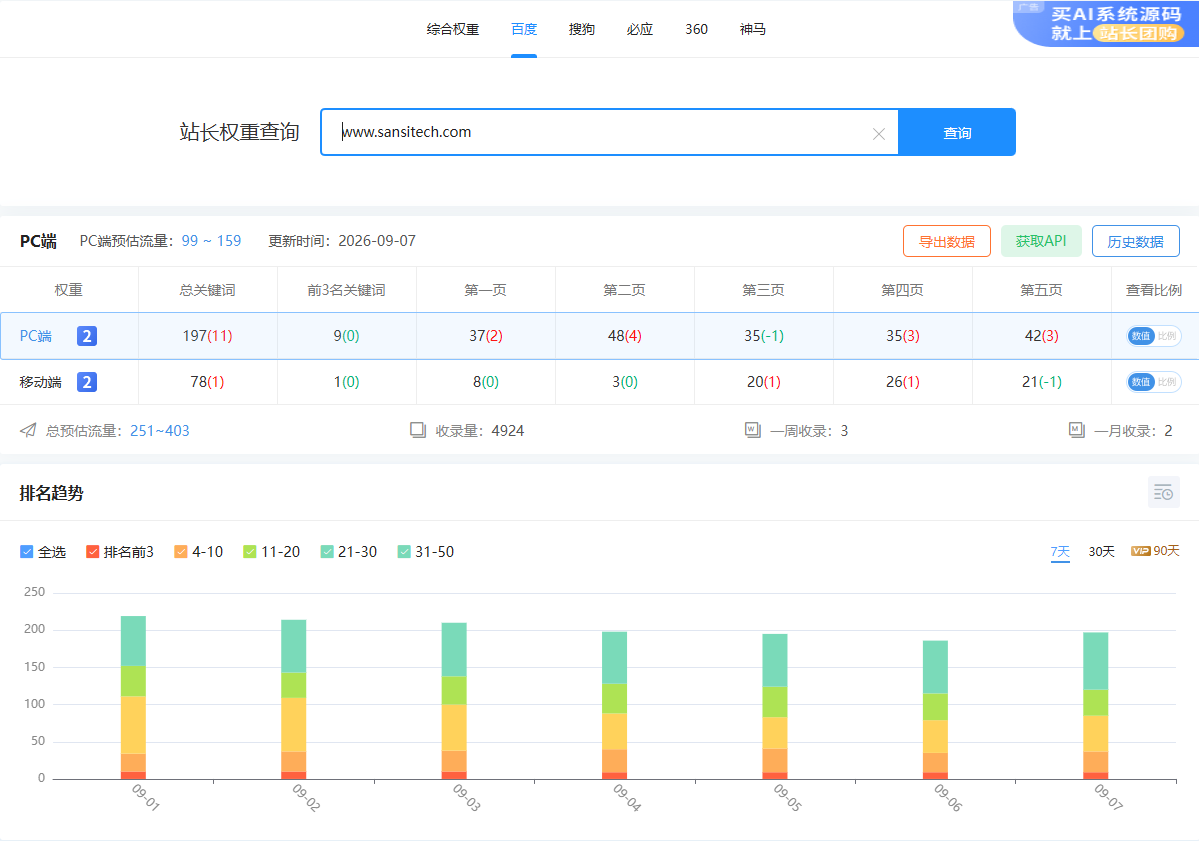This screenshot has width=1199, height=841.
Task: Click mobile 第四页 value 26(1)
Action: 903,382
